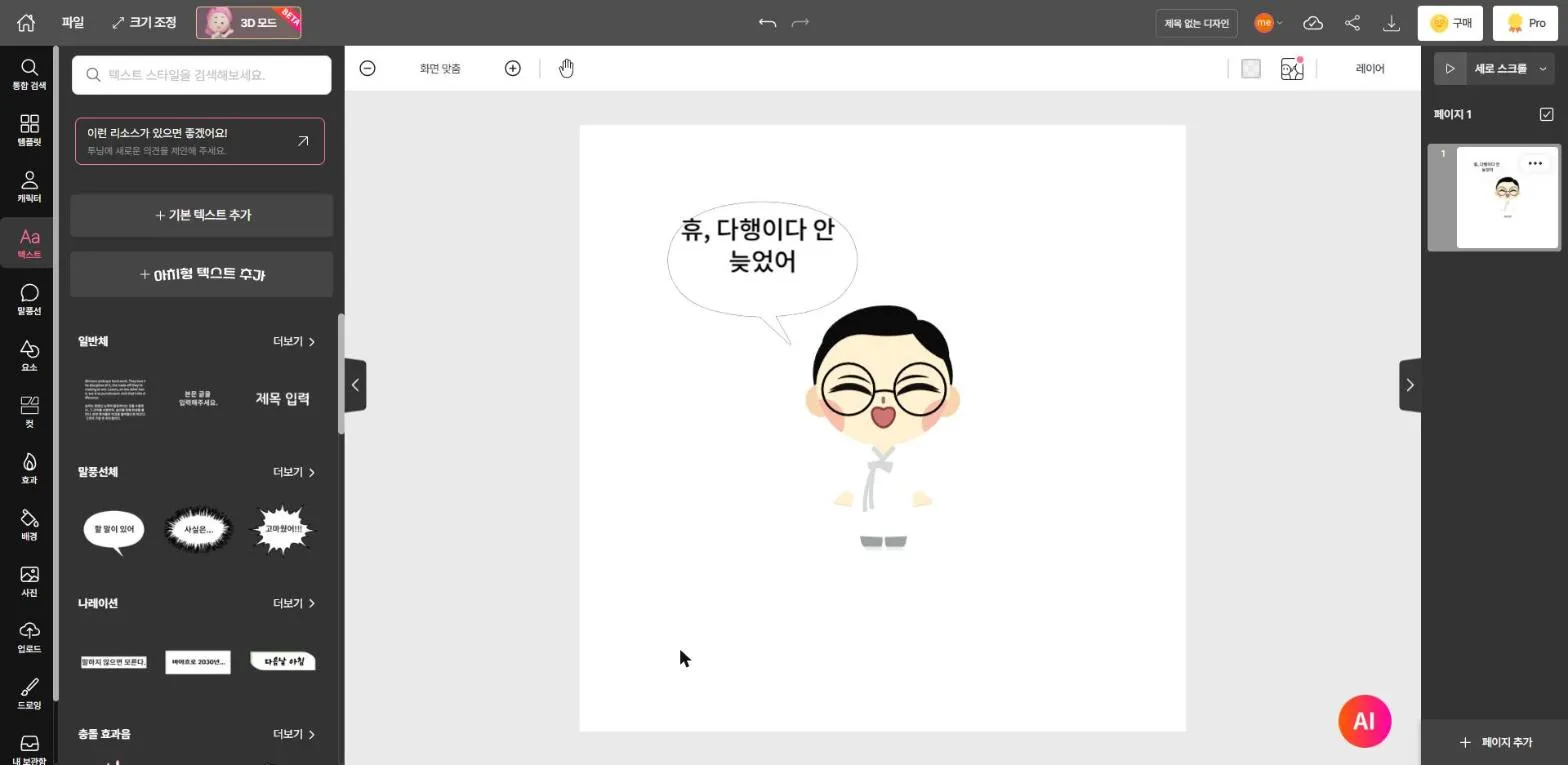Open 통합 검색 in the sidebar

[29, 74]
